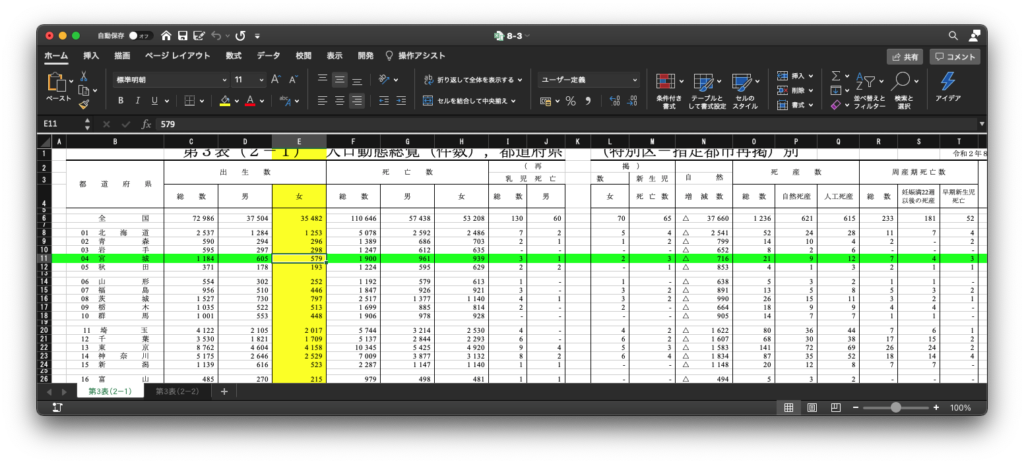Click the search magnifier in title bar

pos(953,35)
